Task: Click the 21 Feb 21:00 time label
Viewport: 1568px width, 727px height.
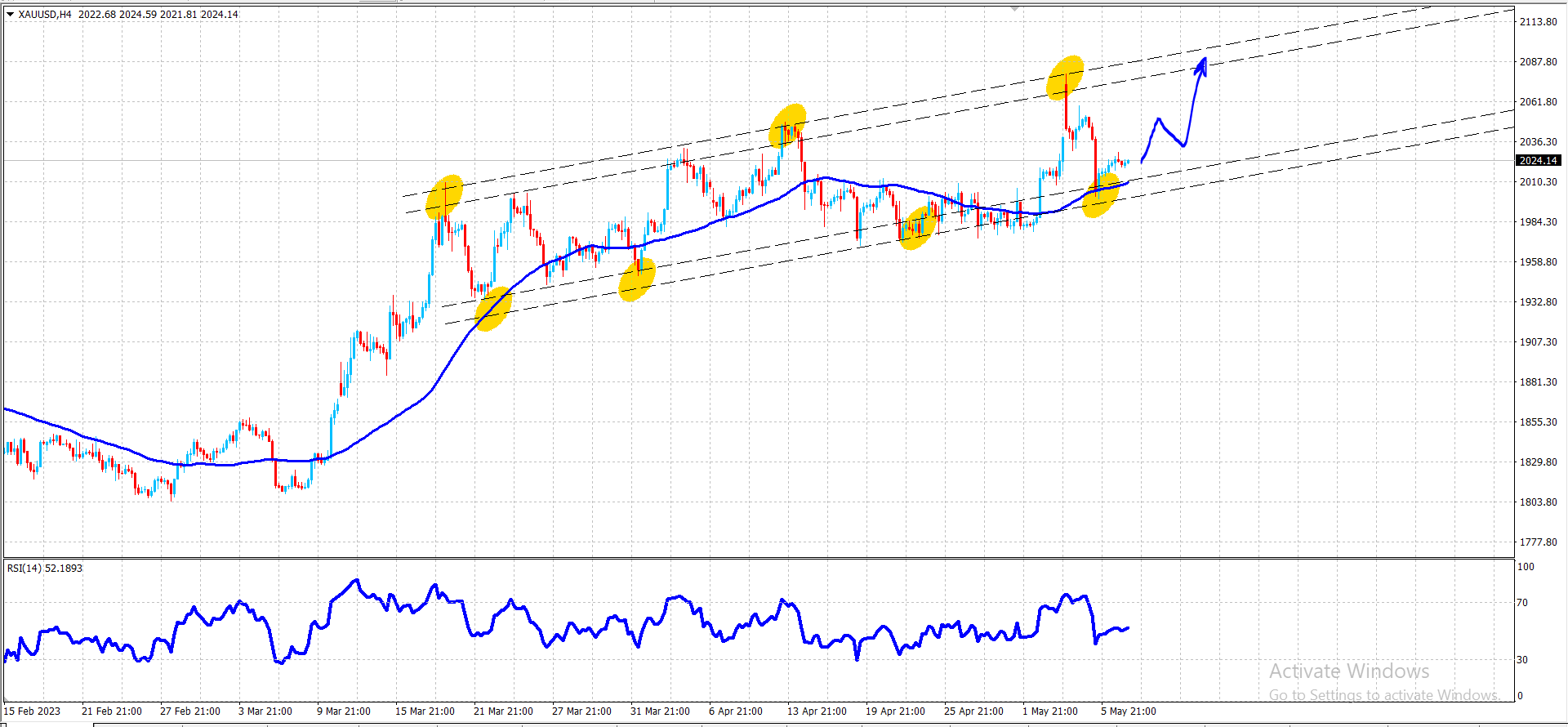Action: [112, 711]
